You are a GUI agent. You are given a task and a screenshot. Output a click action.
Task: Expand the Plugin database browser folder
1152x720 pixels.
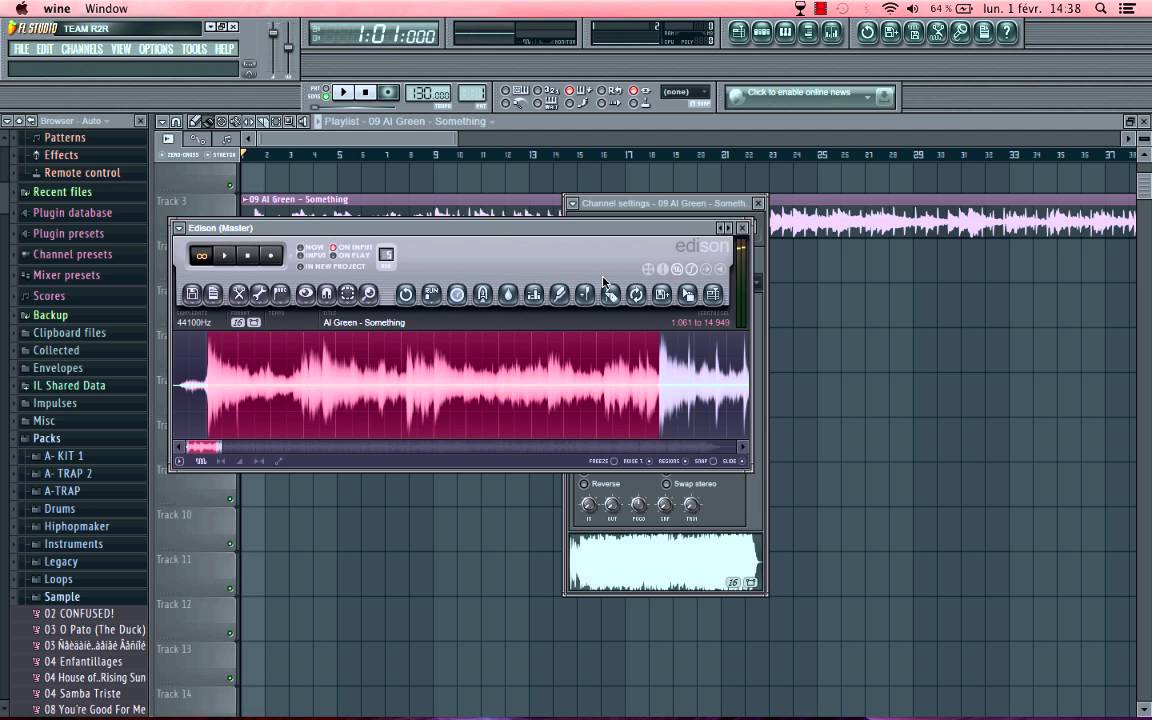(x=72, y=213)
